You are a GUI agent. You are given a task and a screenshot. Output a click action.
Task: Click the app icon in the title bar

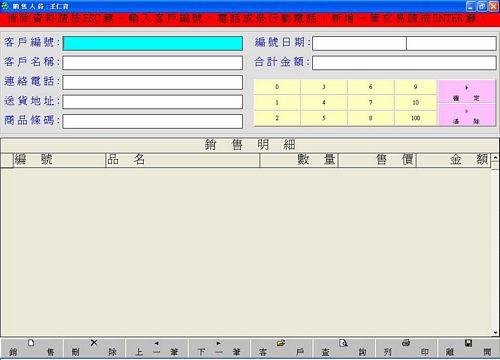(x=5, y=6)
